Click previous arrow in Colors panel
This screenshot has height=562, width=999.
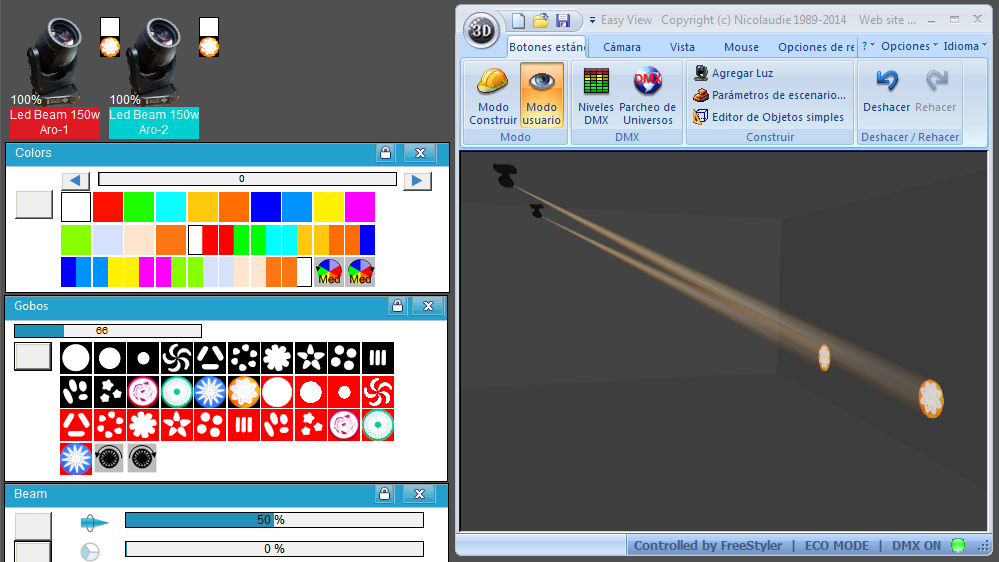[x=75, y=180]
